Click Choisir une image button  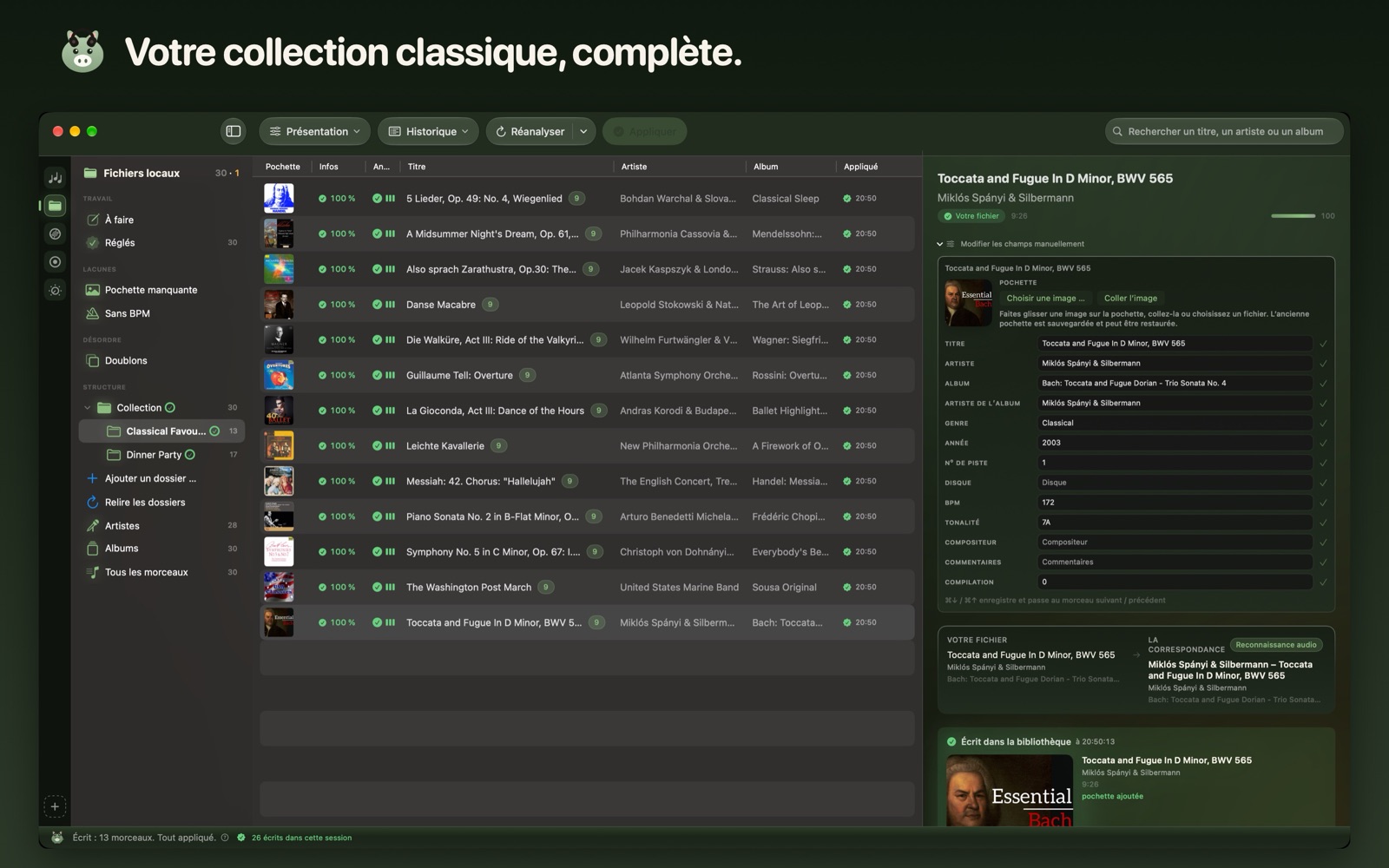click(1045, 298)
